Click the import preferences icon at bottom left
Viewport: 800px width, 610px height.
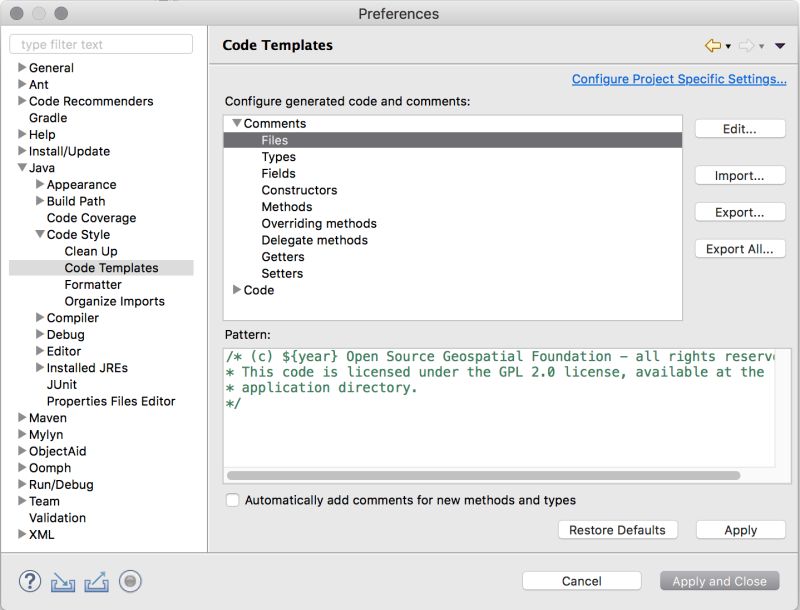(x=63, y=580)
